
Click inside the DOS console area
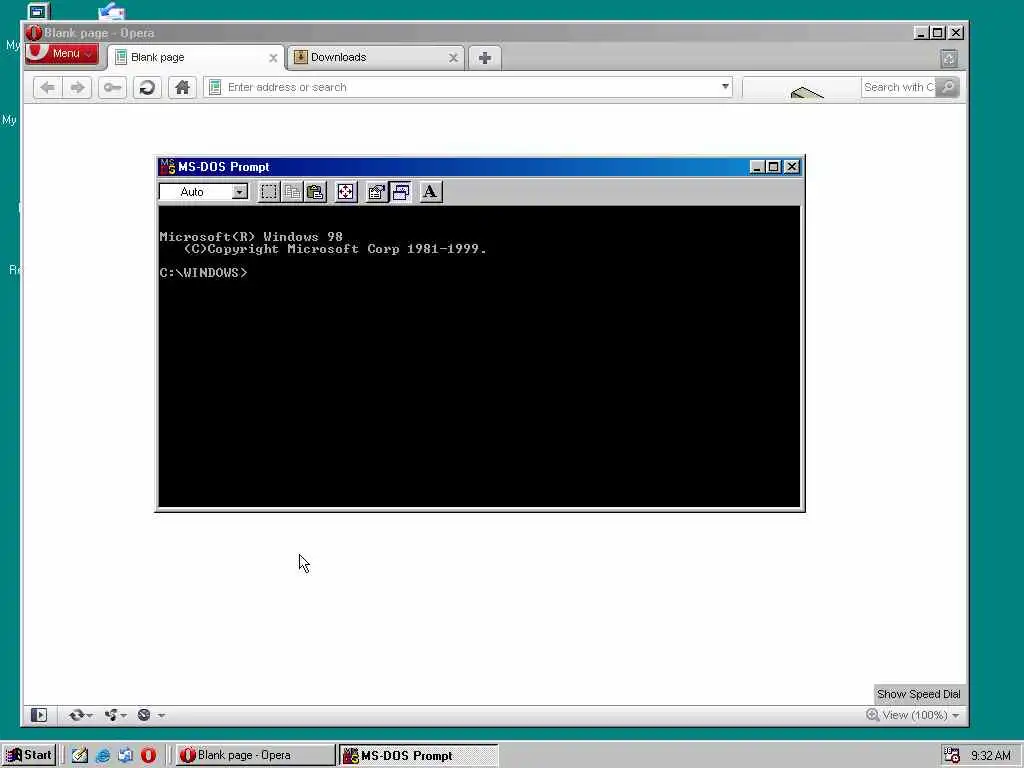pos(479,357)
